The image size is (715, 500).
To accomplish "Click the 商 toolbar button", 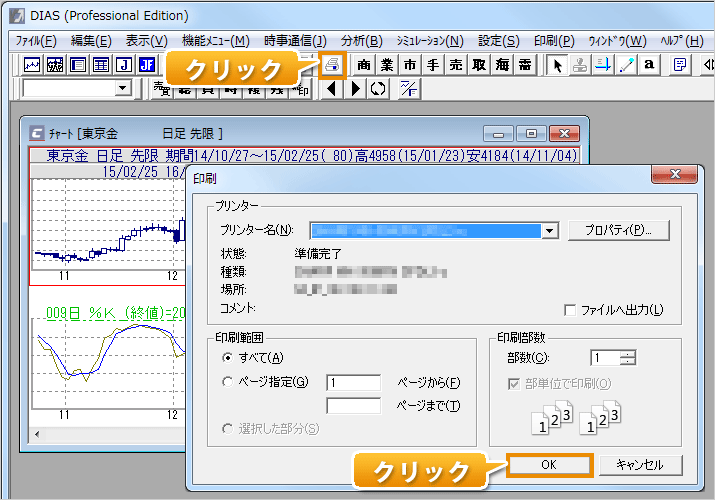I will pyautogui.click(x=365, y=65).
